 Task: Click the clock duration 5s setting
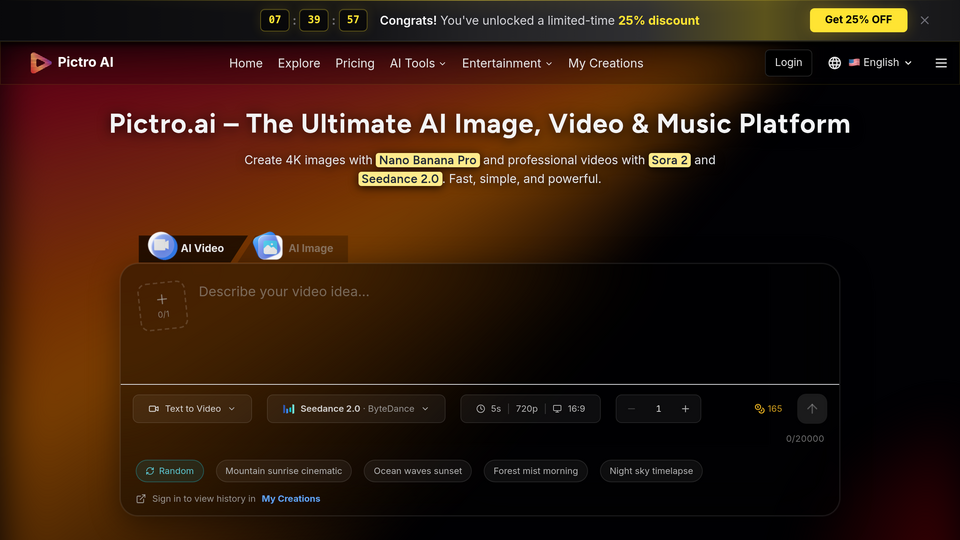point(489,408)
